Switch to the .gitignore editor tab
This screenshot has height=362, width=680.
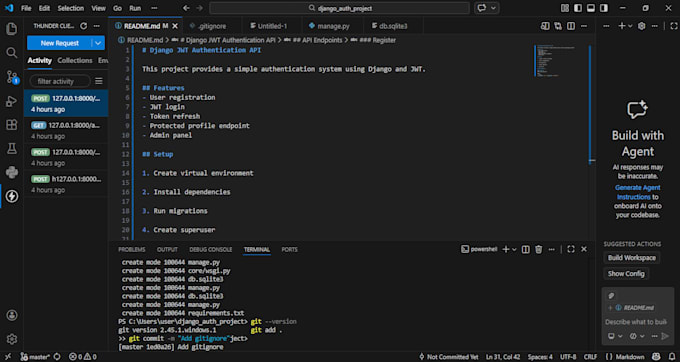point(211,26)
